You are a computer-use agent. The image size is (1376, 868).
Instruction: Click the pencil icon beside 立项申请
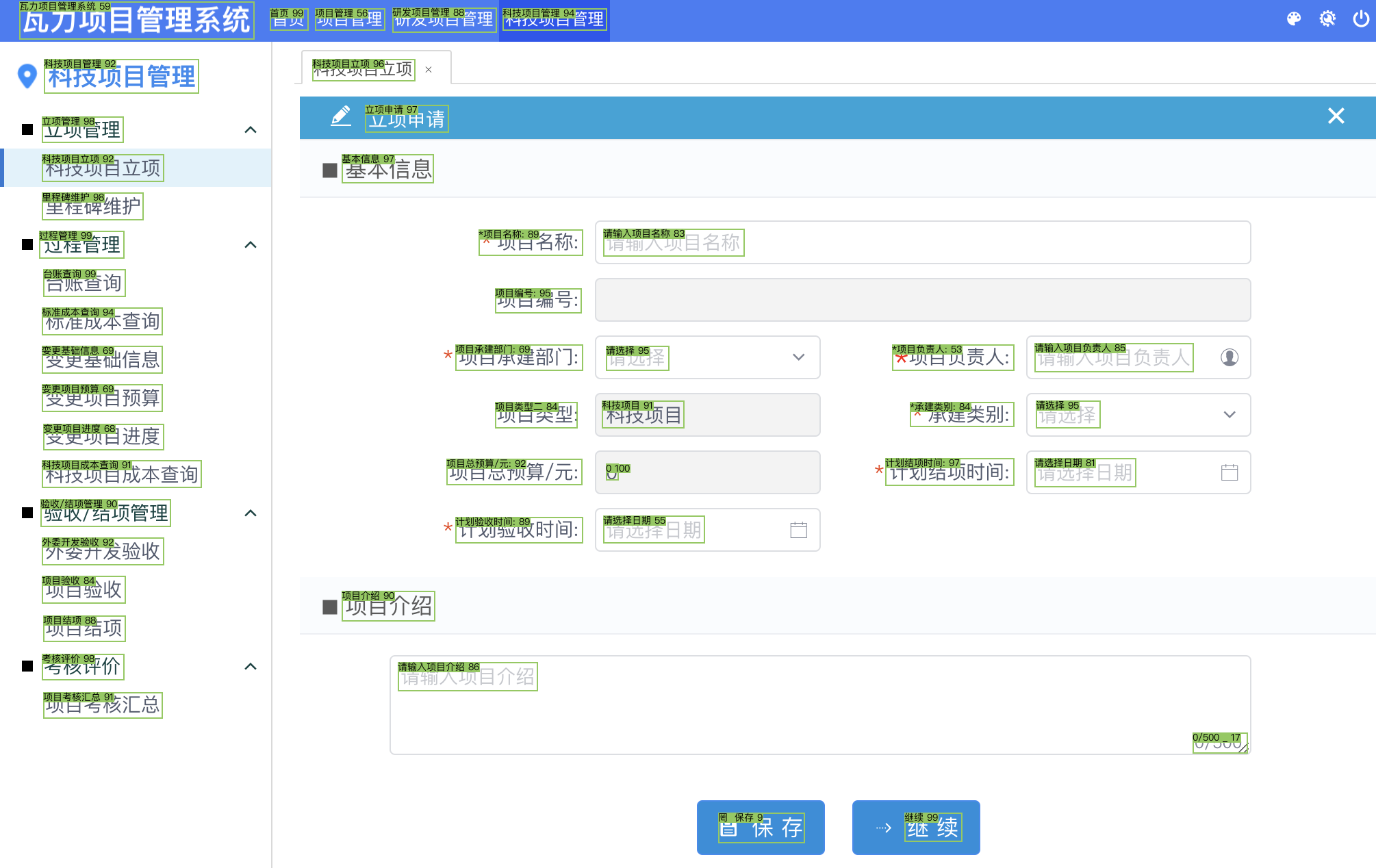coord(341,116)
